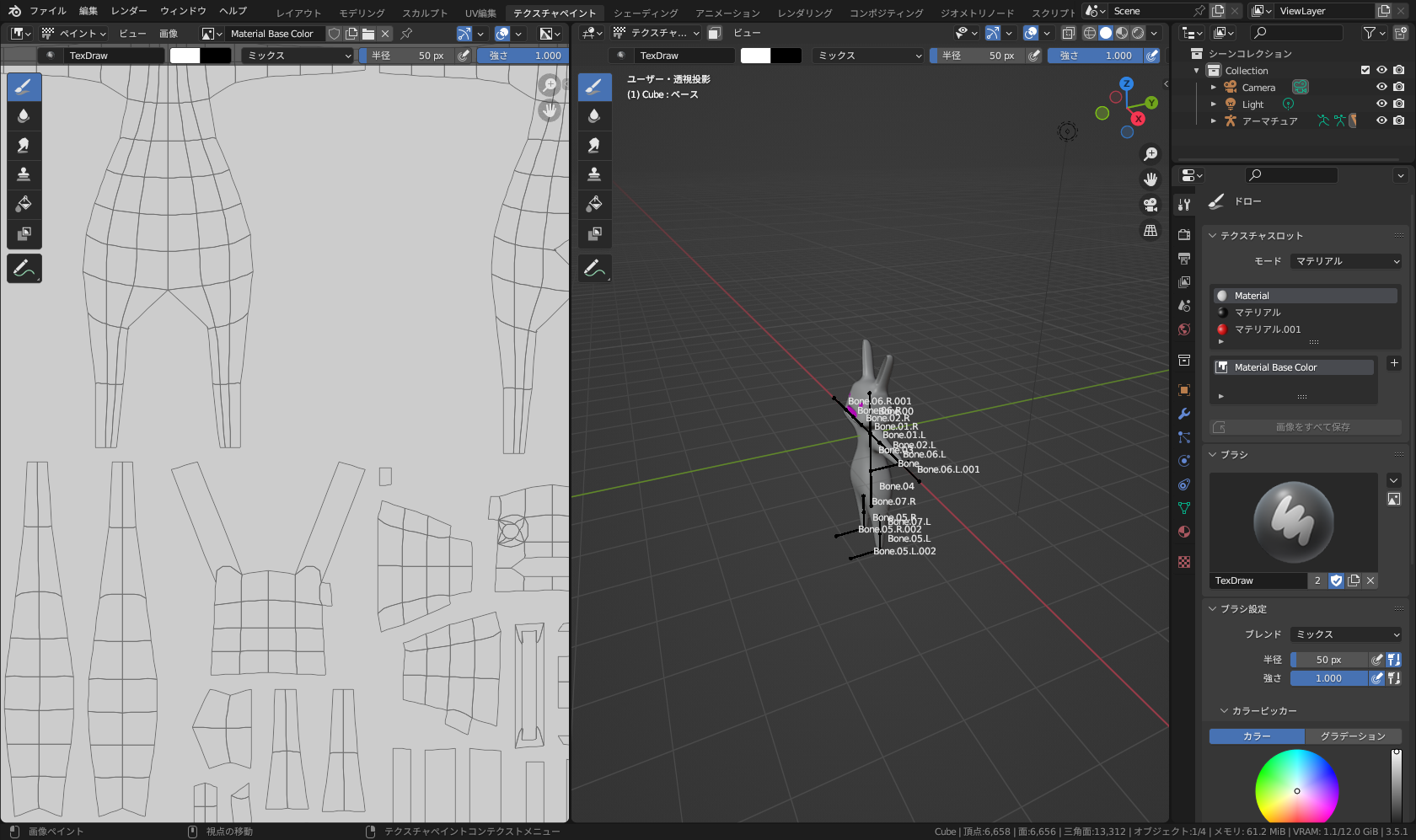This screenshot has width=1416, height=840.
Task: Uncheck the Collection exclude checkbox
Action: pos(1365,71)
